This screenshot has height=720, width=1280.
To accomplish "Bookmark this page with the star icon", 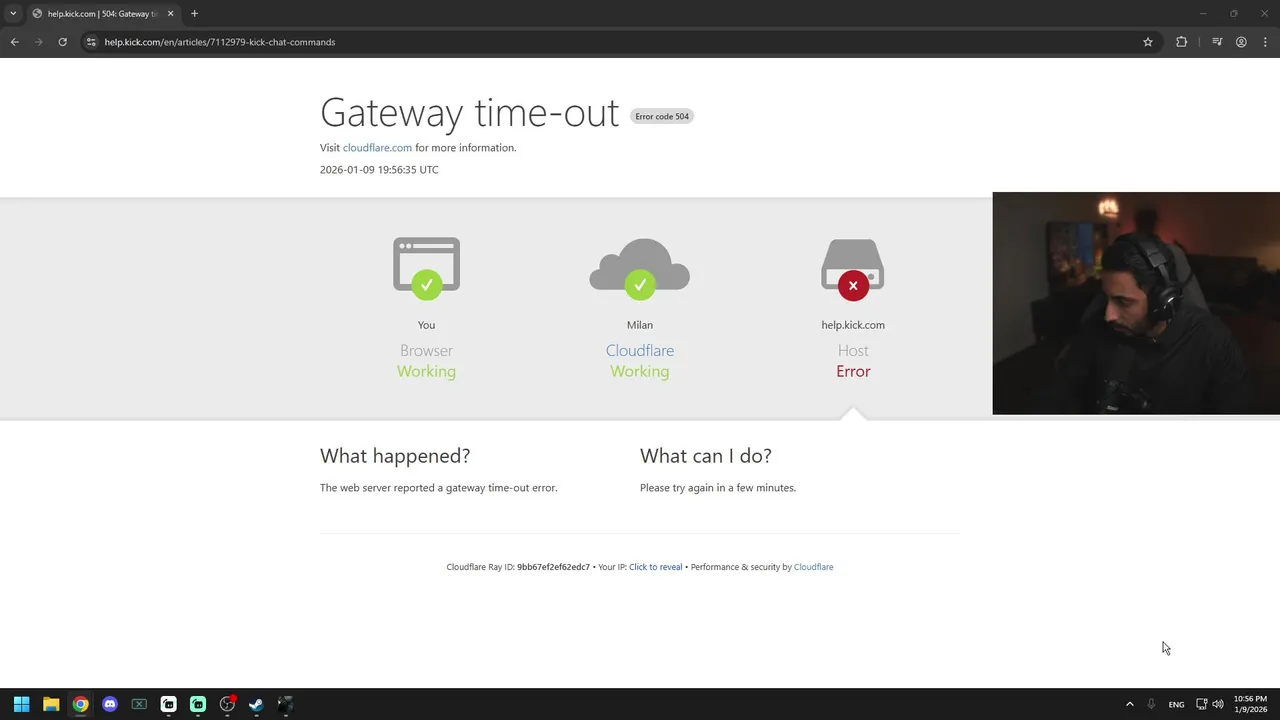I will tap(1148, 42).
